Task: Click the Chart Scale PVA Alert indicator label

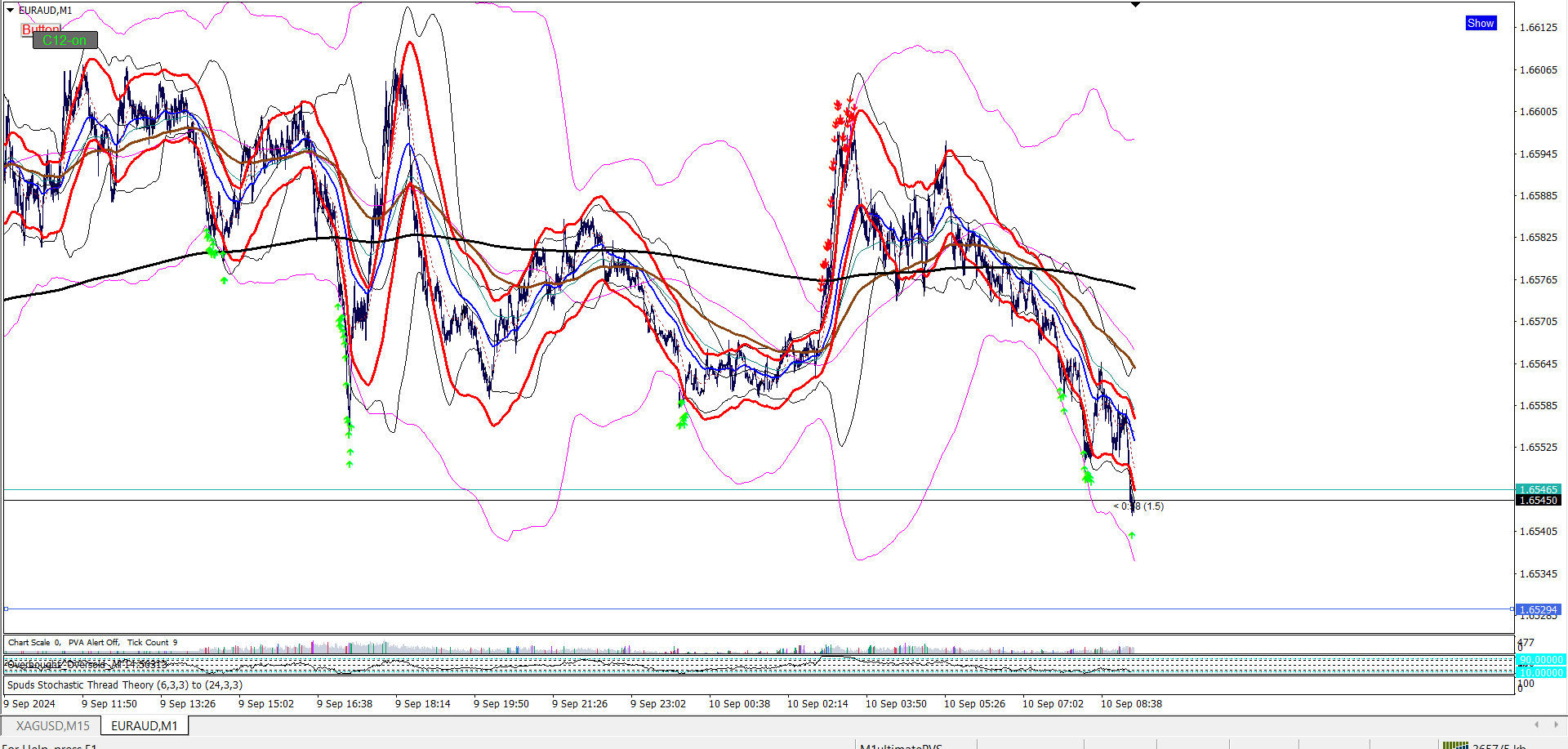Action: tap(92, 643)
